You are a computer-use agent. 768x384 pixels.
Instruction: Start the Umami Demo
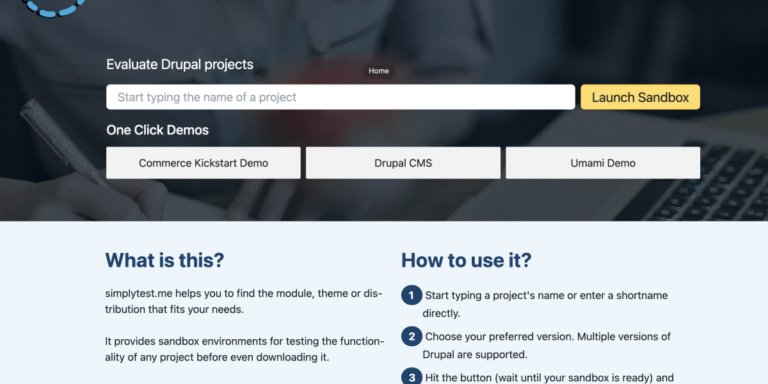pos(603,163)
